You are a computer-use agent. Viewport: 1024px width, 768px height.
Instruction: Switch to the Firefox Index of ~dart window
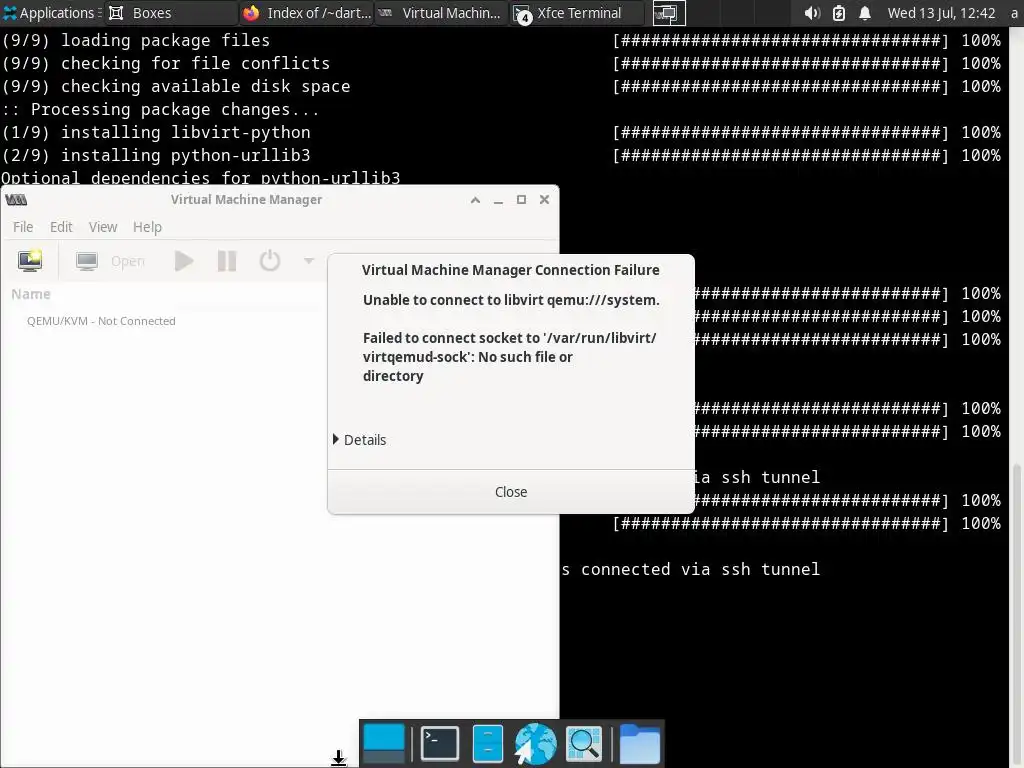pos(306,13)
